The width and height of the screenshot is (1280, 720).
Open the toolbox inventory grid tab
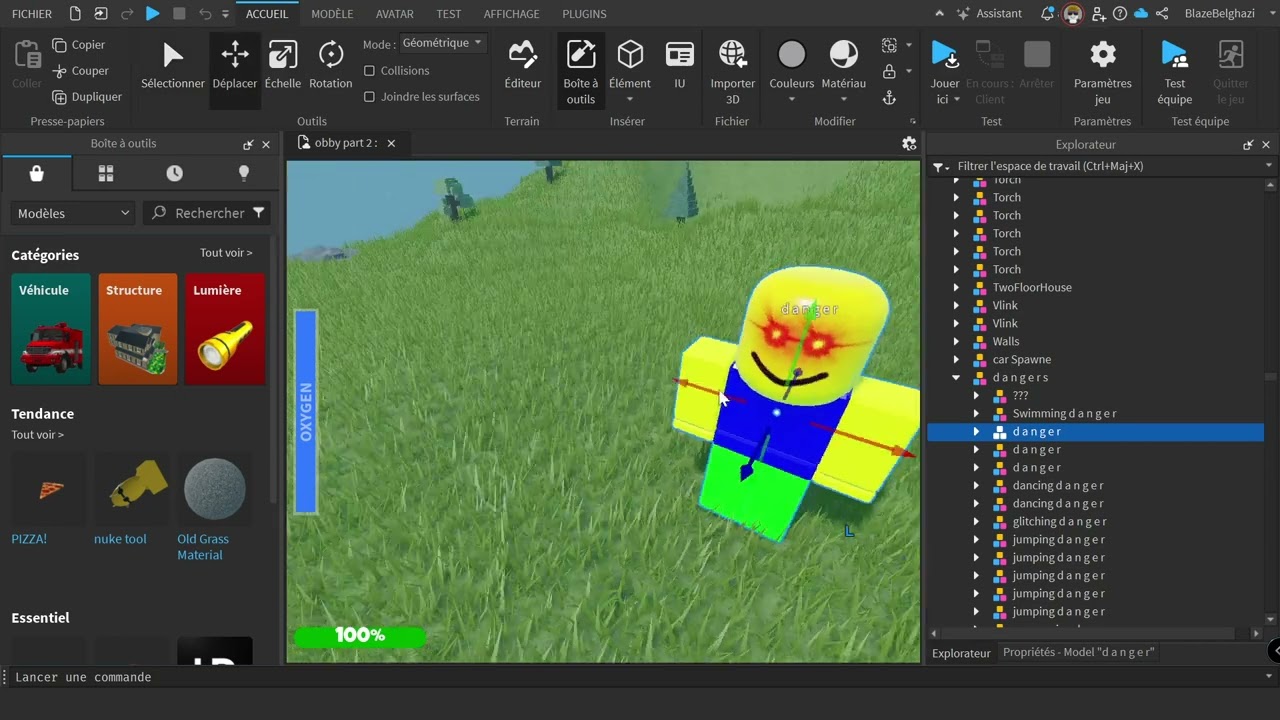tap(106, 174)
